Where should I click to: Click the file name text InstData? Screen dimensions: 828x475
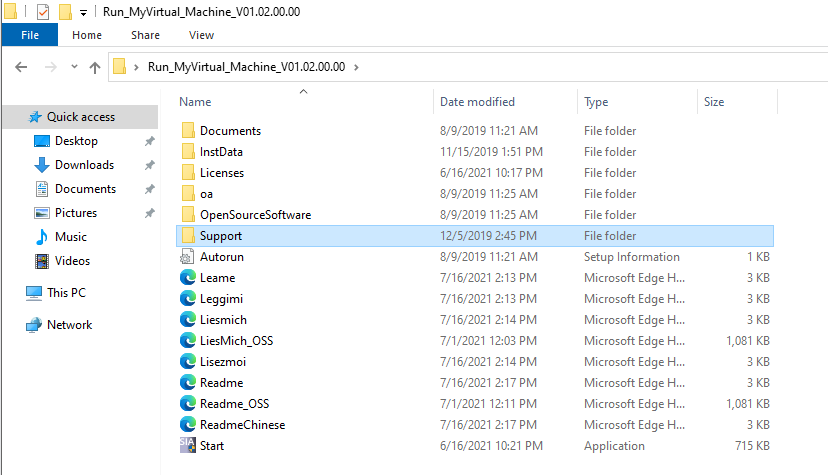pyautogui.click(x=221, y=152)
